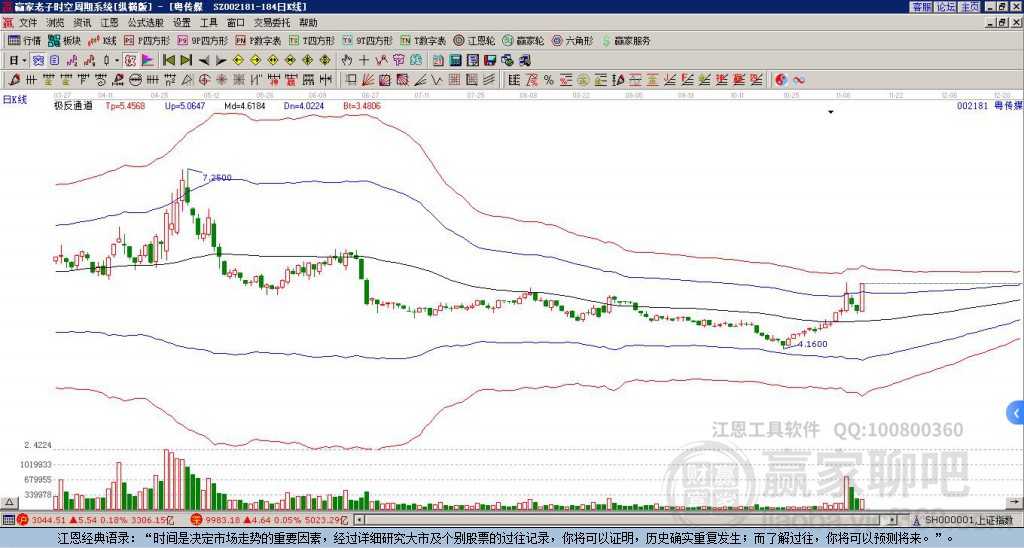Click the 4.1600 low price label
This screenshot has height=548, width=1024.
click(x=812, y=344)
